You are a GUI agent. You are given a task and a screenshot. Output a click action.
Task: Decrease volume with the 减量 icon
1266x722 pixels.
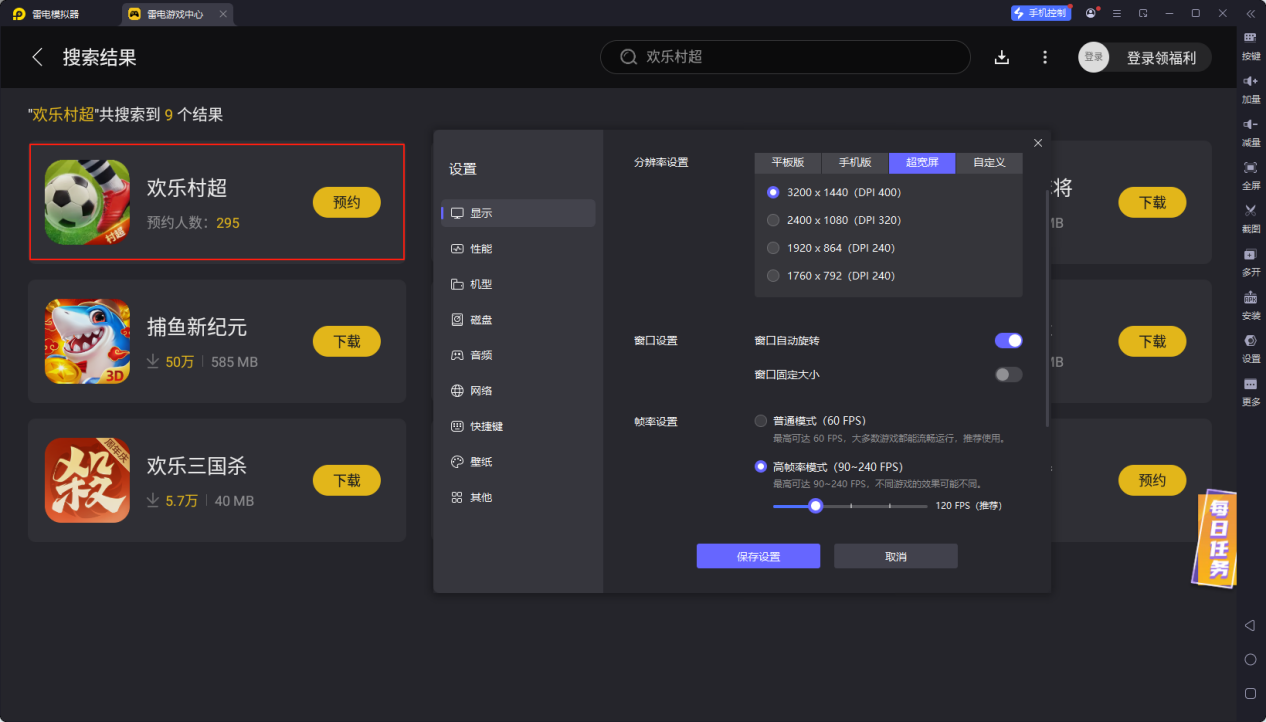[x=1250, y=132]
